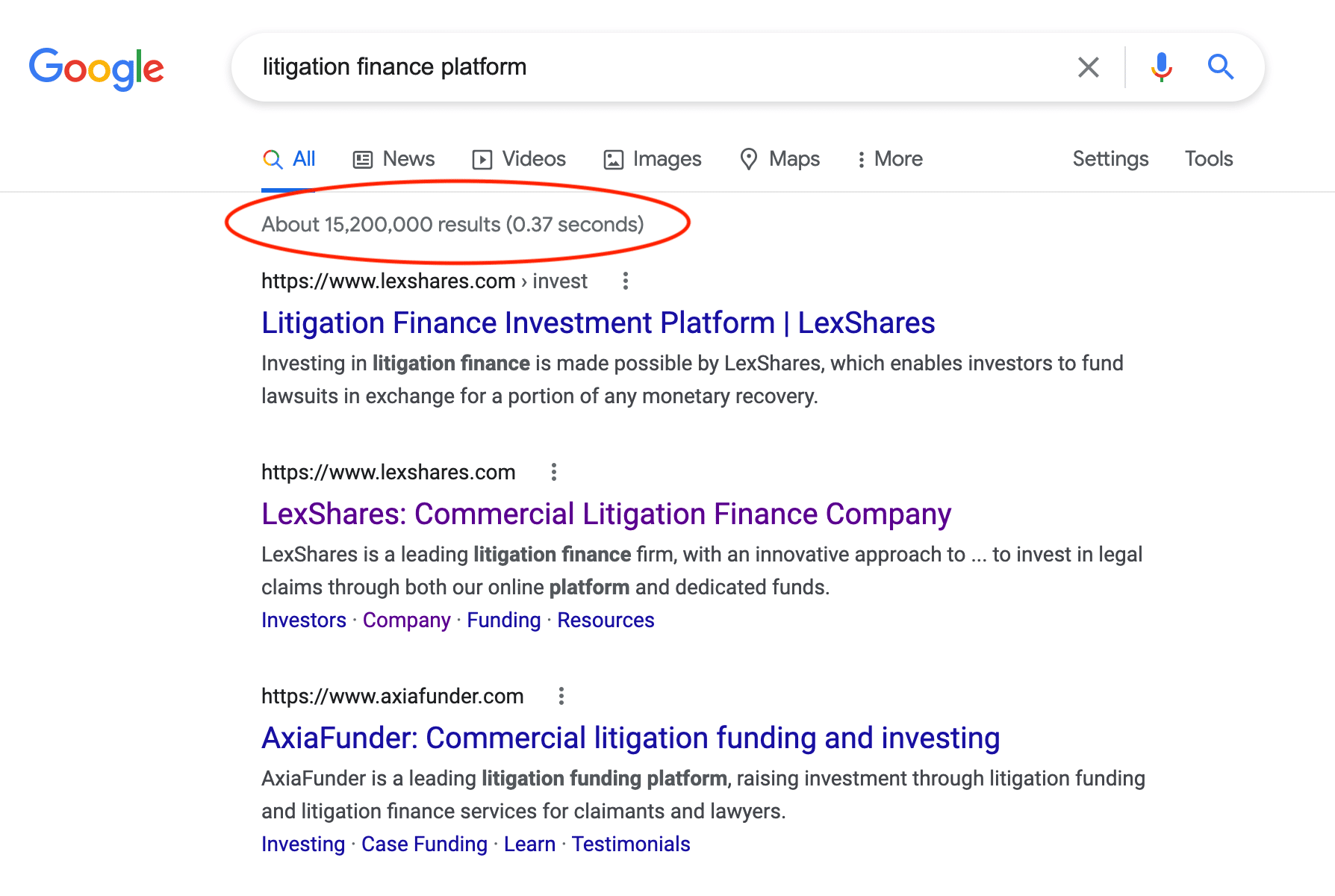
Task: Open the Case Funding sitelink under AxiaFunder
Action: click(424, 844)
